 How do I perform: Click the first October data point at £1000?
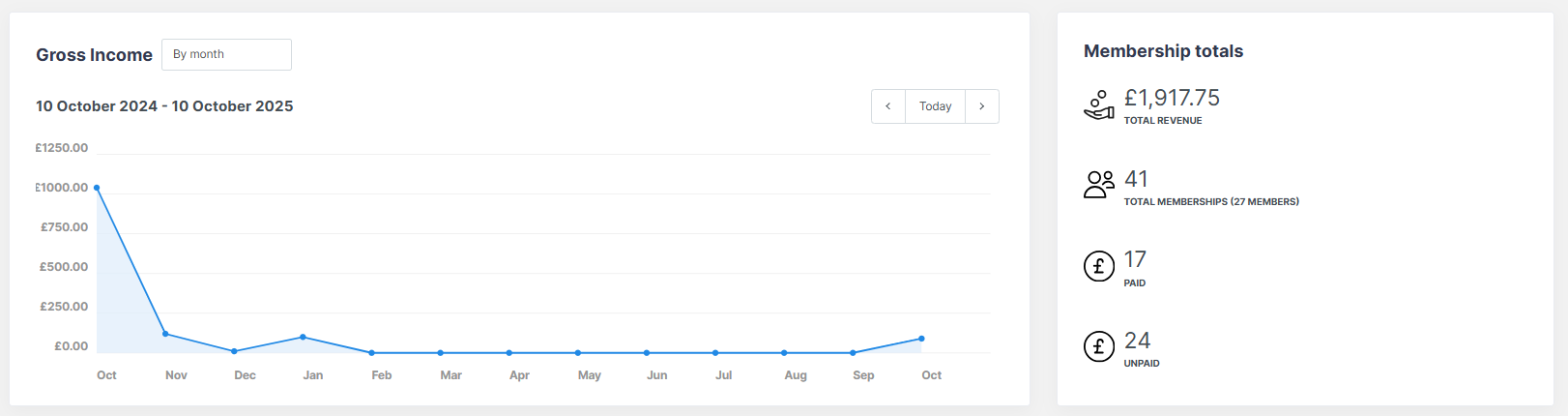point(97,188)
